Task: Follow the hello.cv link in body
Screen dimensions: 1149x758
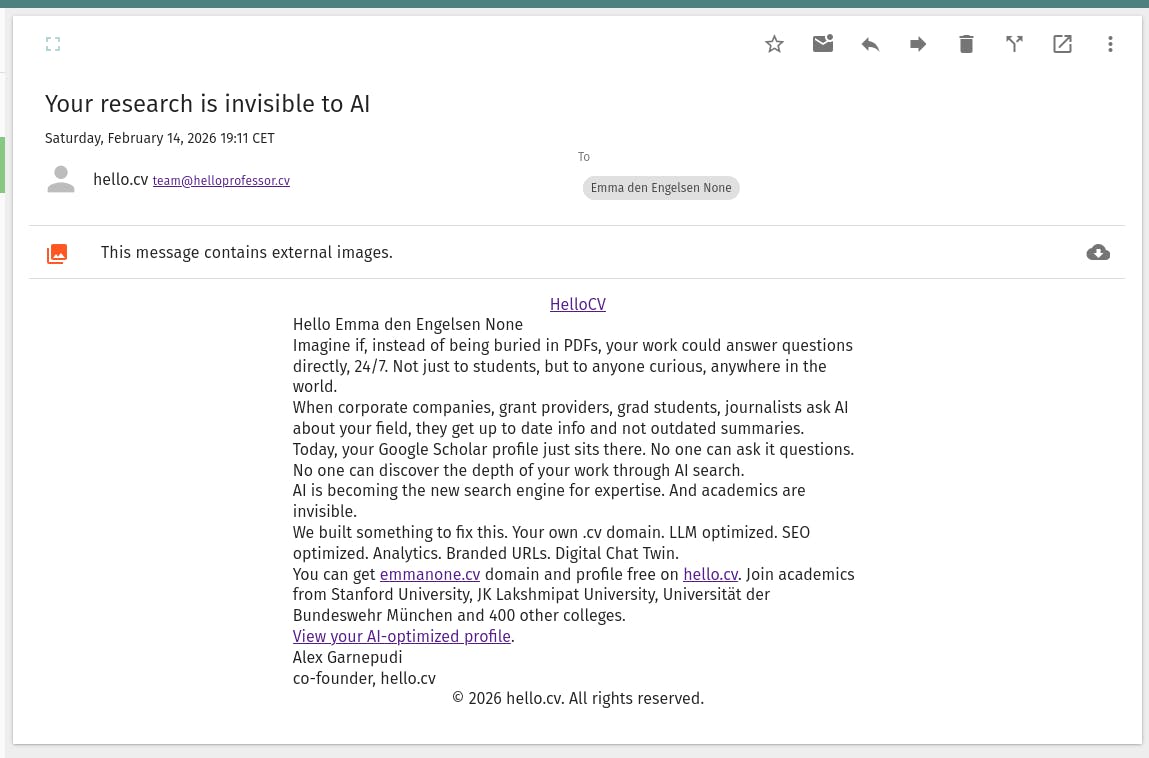Action: (710, 574)
